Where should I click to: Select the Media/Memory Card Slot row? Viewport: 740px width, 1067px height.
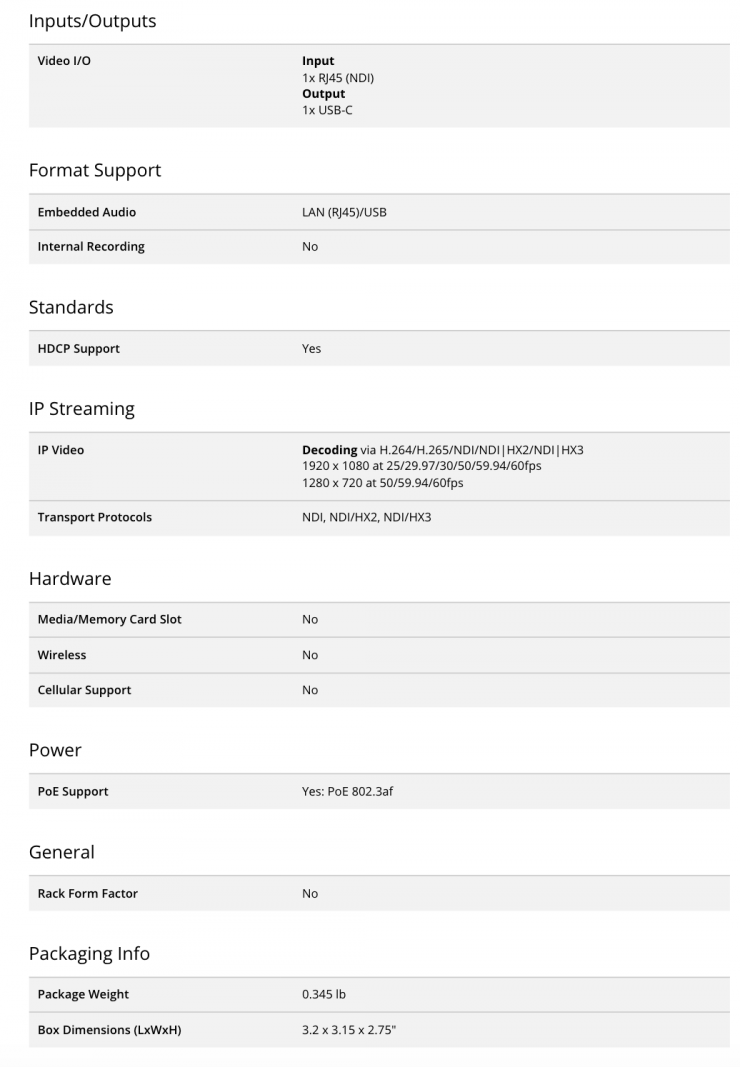(x=379, y=620)
